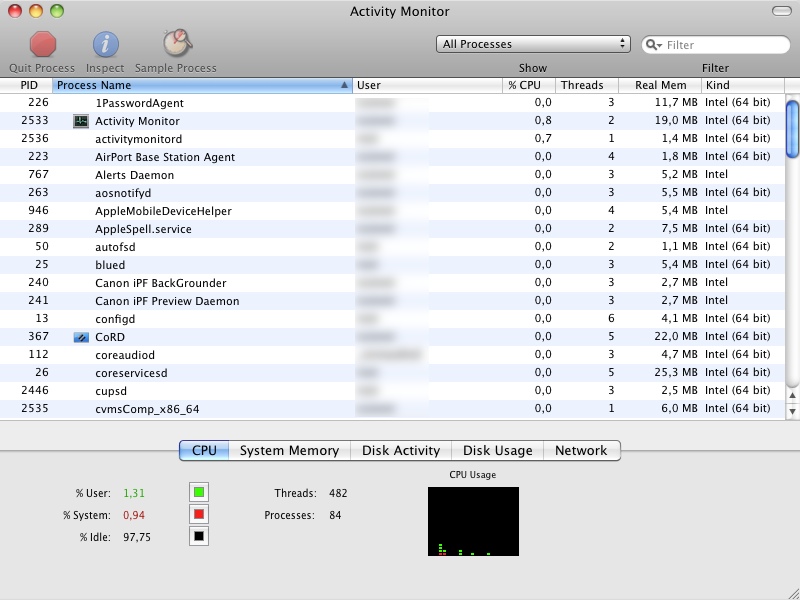The image size is (800, 600).
Task: Click the red close window button
Action: pos(15,11)
